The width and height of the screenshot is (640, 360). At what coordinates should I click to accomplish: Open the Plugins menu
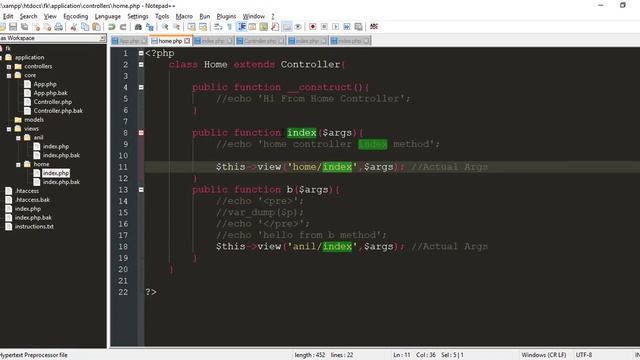pyautogui.click(x=226, y=16)
